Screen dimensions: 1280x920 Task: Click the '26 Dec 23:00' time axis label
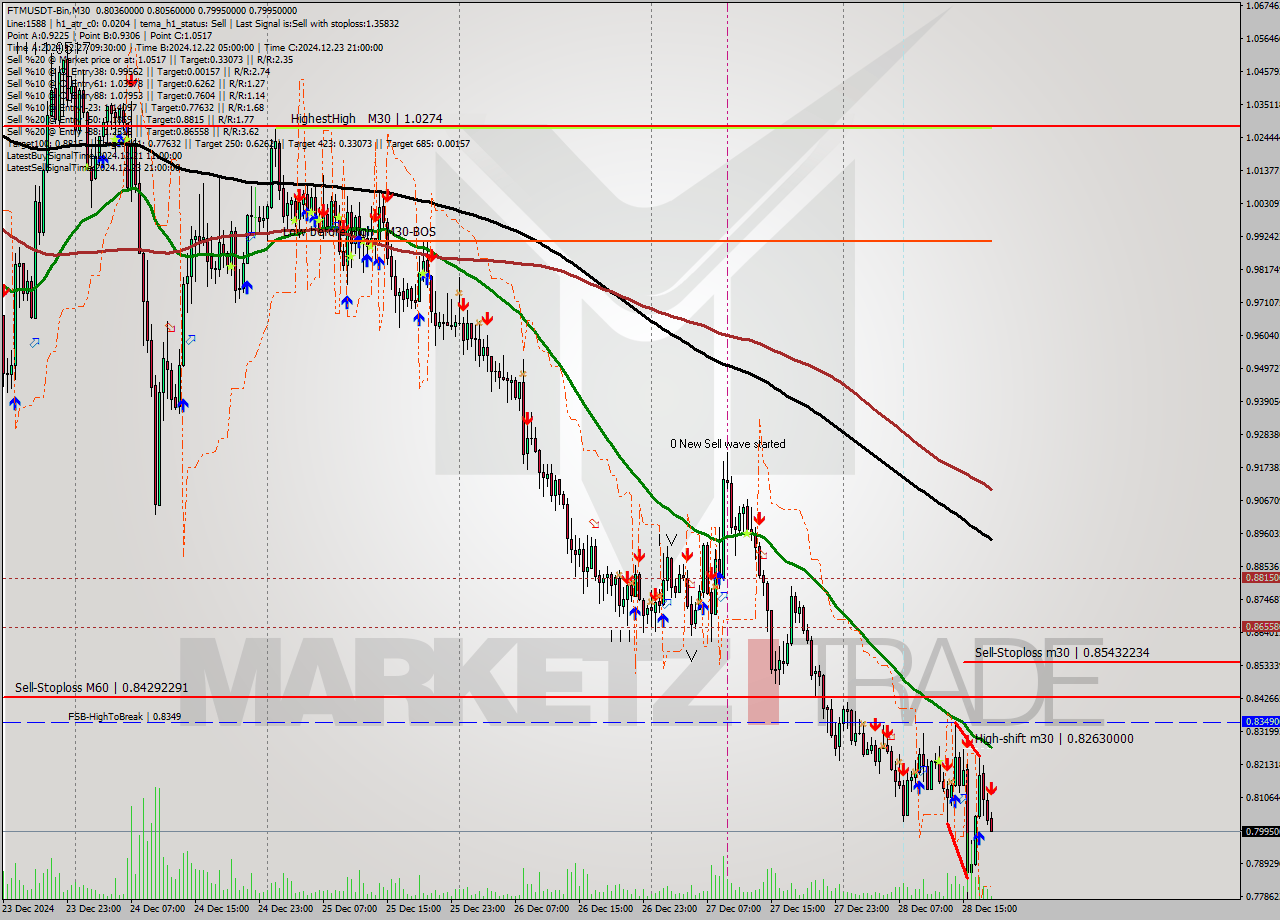(x=670, y=909)
